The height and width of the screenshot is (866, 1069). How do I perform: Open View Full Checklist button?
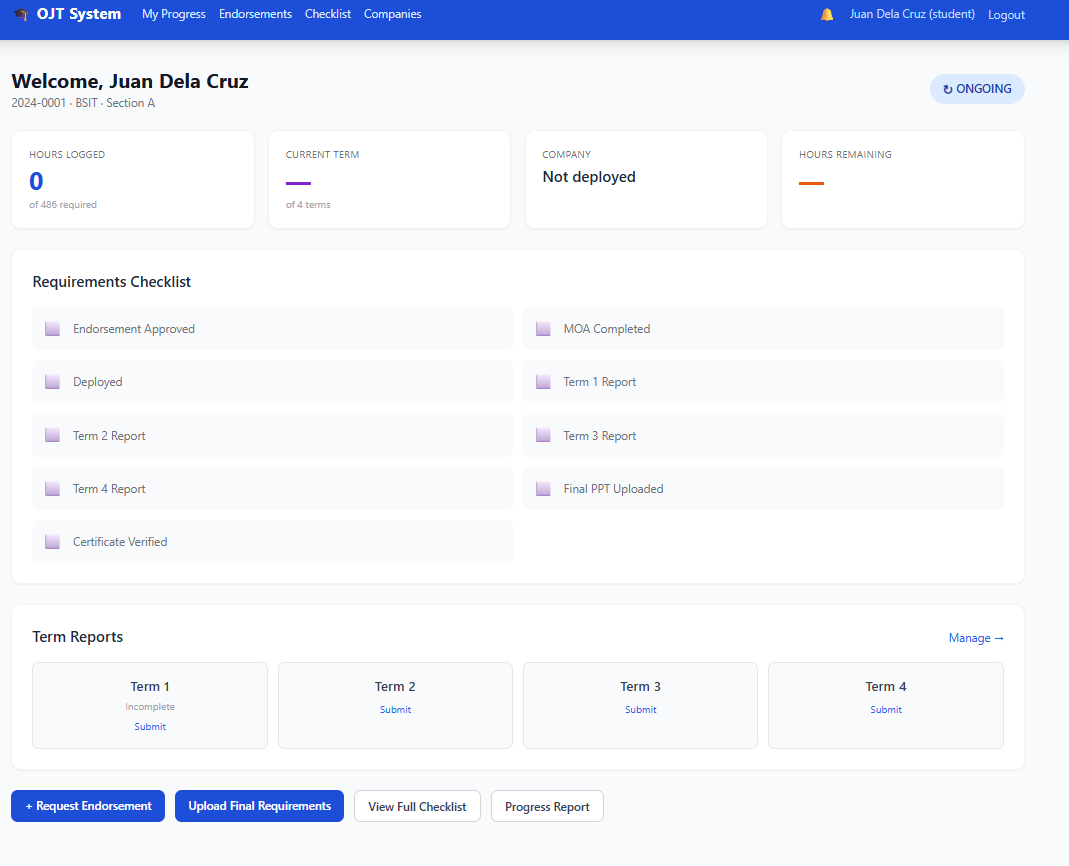417,807
